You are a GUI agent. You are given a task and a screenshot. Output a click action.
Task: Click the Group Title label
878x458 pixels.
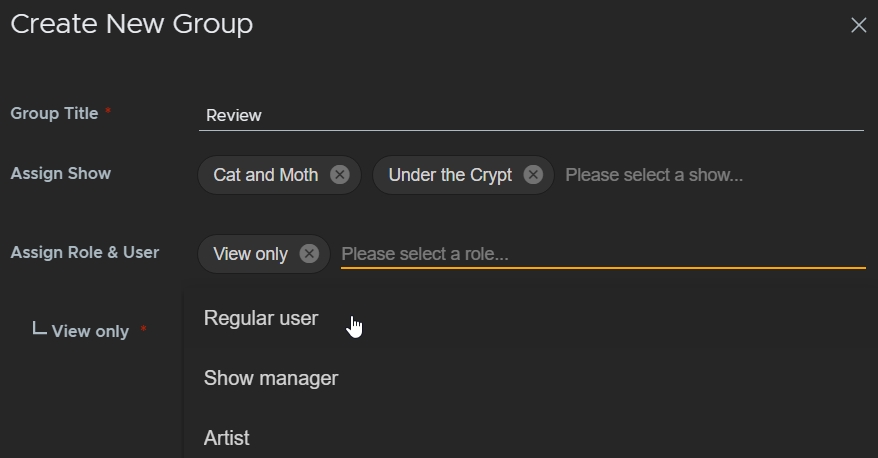54,113
